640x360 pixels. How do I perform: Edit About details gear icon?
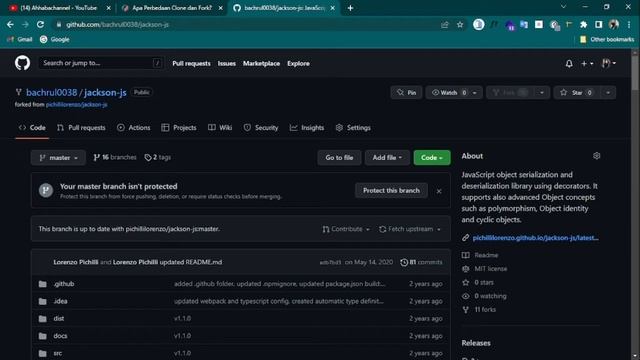pos(596,156)
